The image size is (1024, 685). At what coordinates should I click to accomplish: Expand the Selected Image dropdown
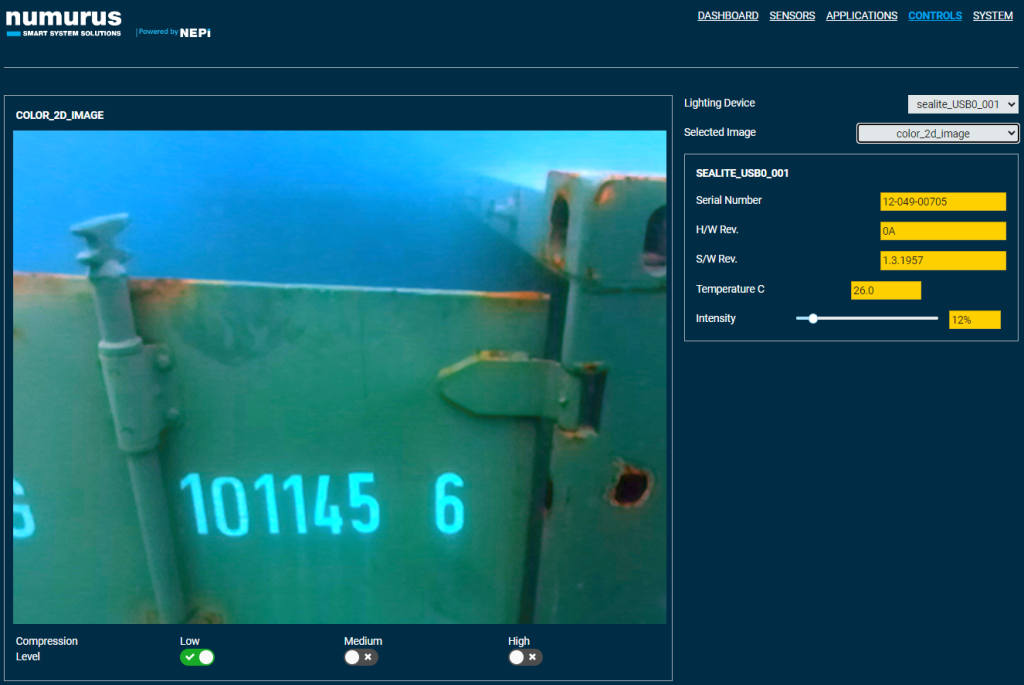(937, 133)
